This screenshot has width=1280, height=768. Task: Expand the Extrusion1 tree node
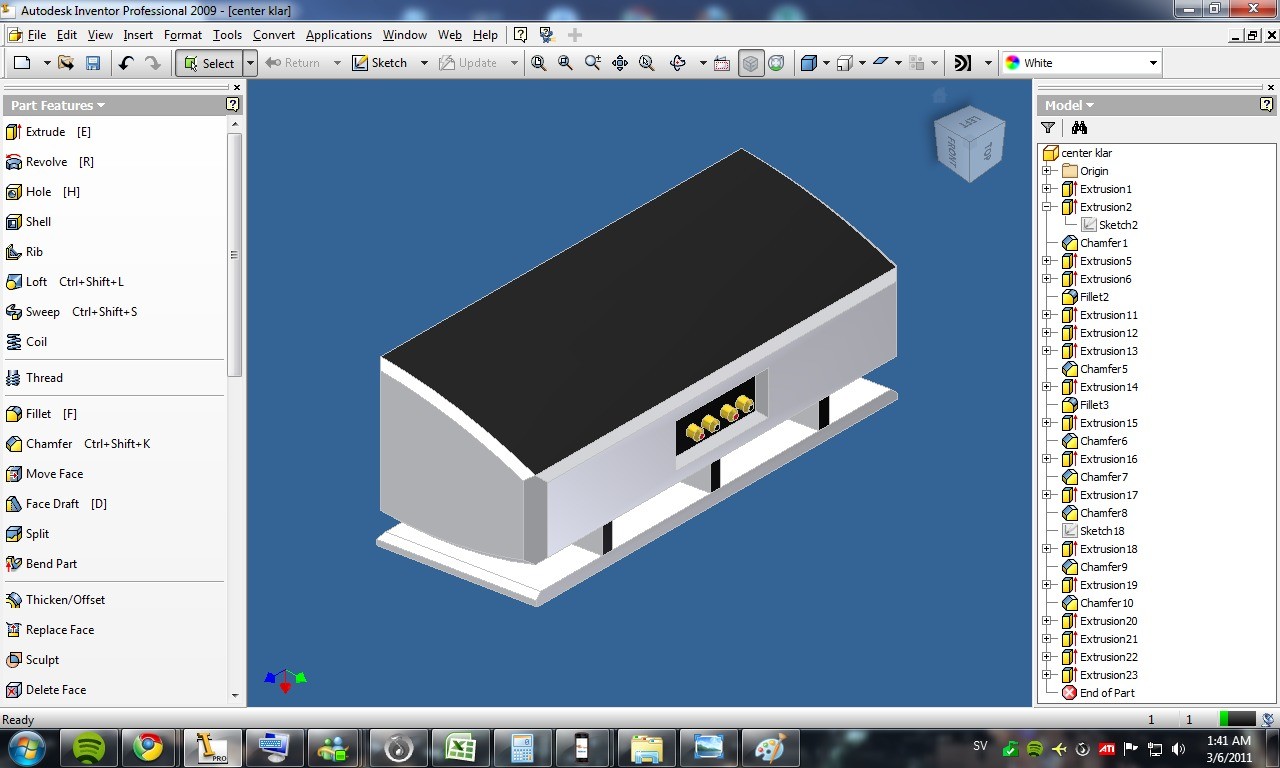click(x=1047, y=189)
